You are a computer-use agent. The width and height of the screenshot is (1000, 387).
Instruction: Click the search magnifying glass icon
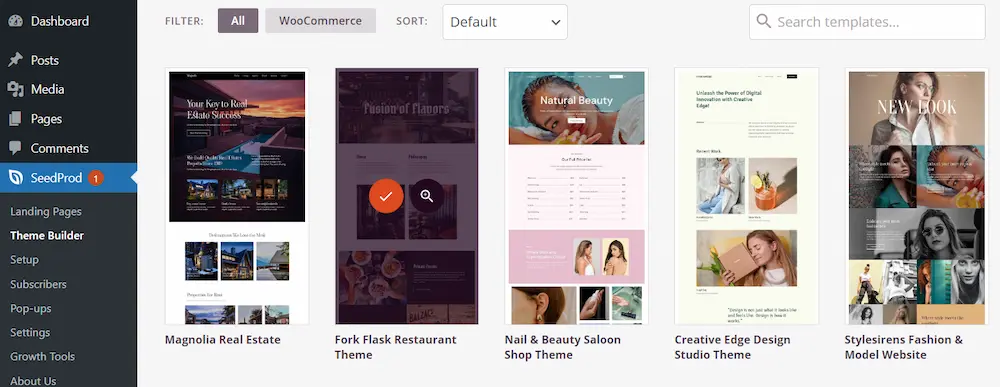[763, 21]
